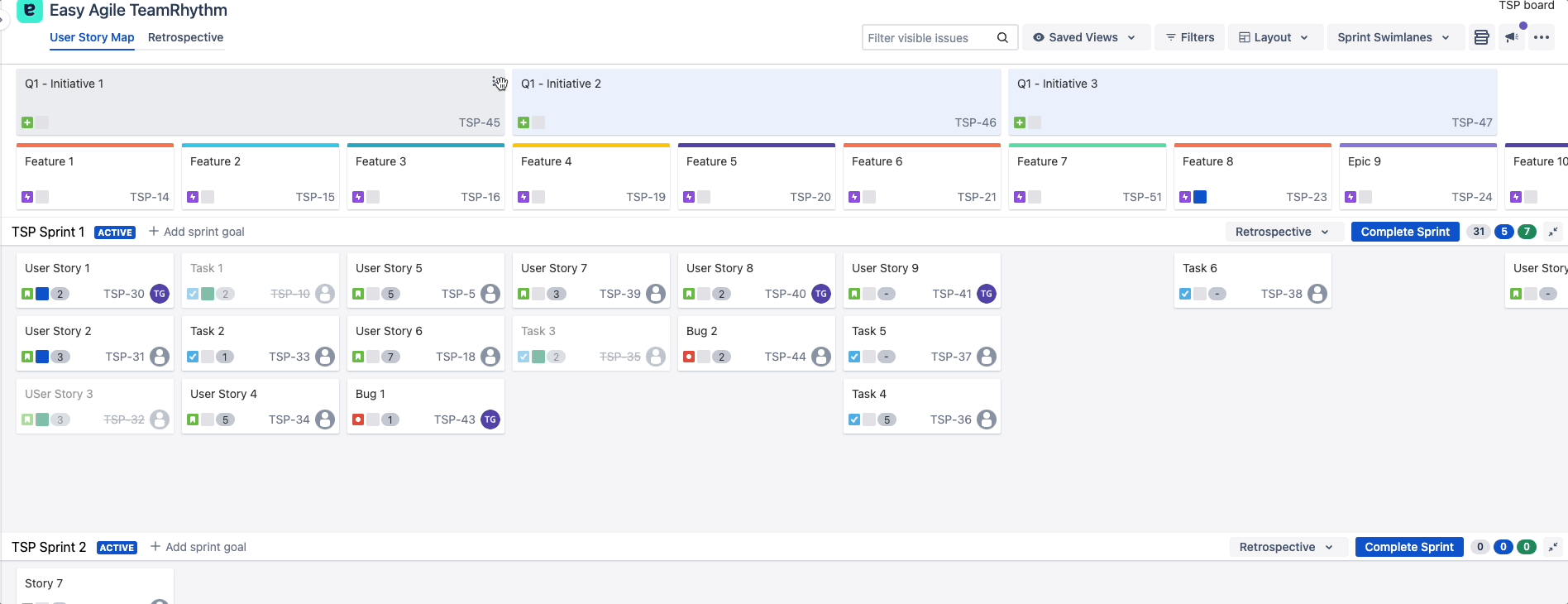Click Add sprint goal for Sprint 1
Image resolution: width=1568 pixels, height=604 pixels.
point(197,232)
